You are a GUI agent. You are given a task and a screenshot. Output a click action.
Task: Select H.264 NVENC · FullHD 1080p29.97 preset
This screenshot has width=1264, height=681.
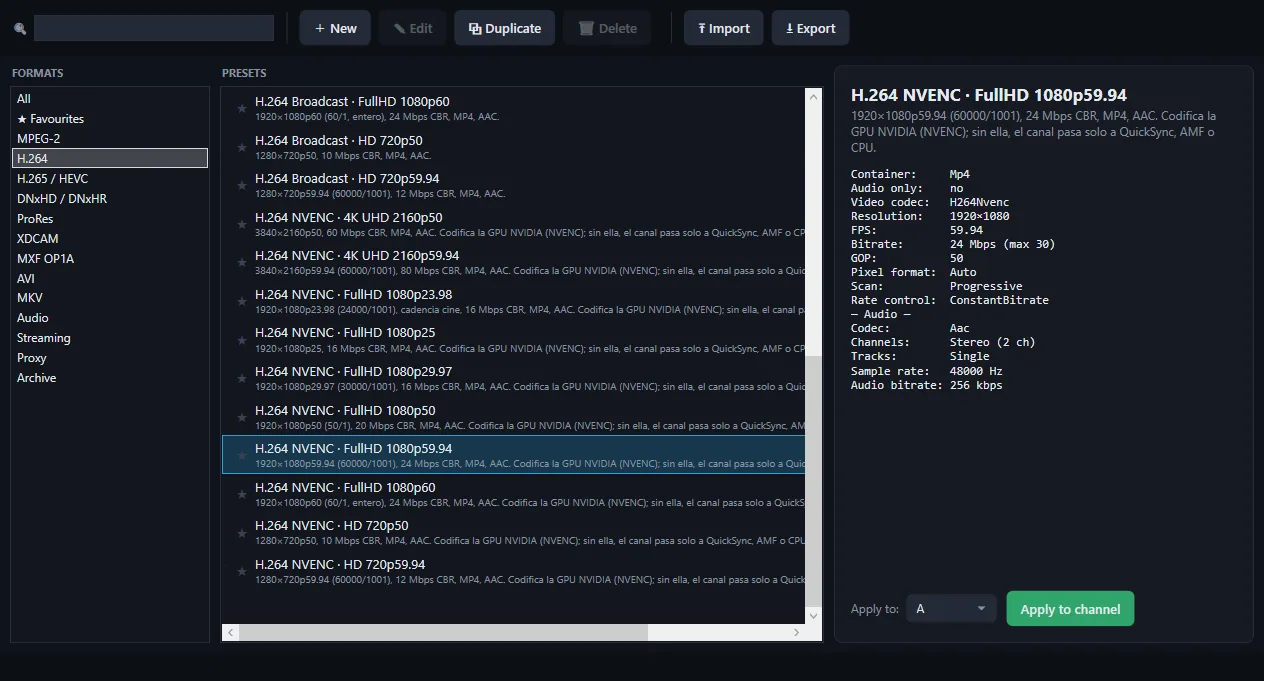tap(514, 378)
